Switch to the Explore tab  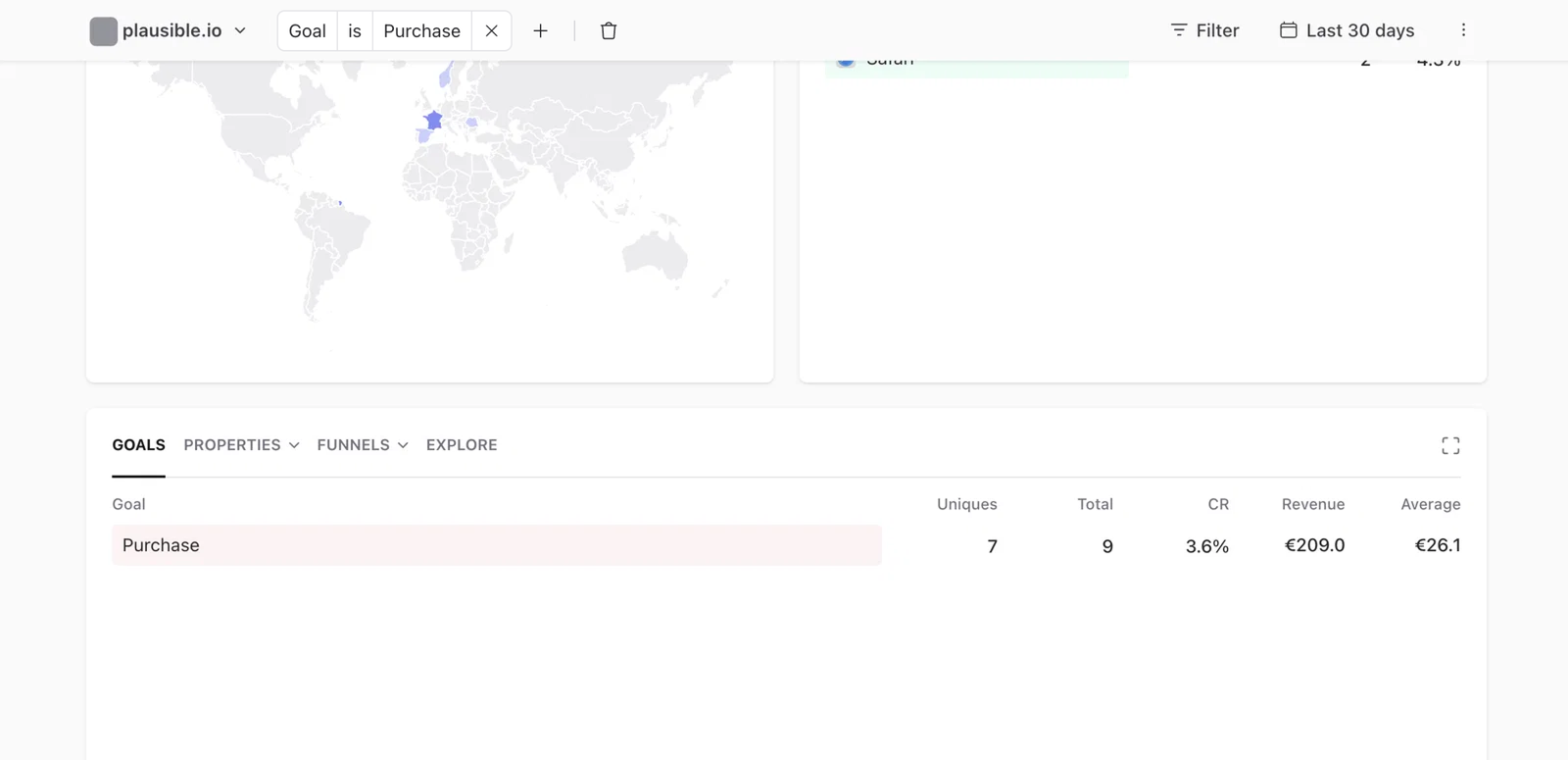[x=462, y=445]
